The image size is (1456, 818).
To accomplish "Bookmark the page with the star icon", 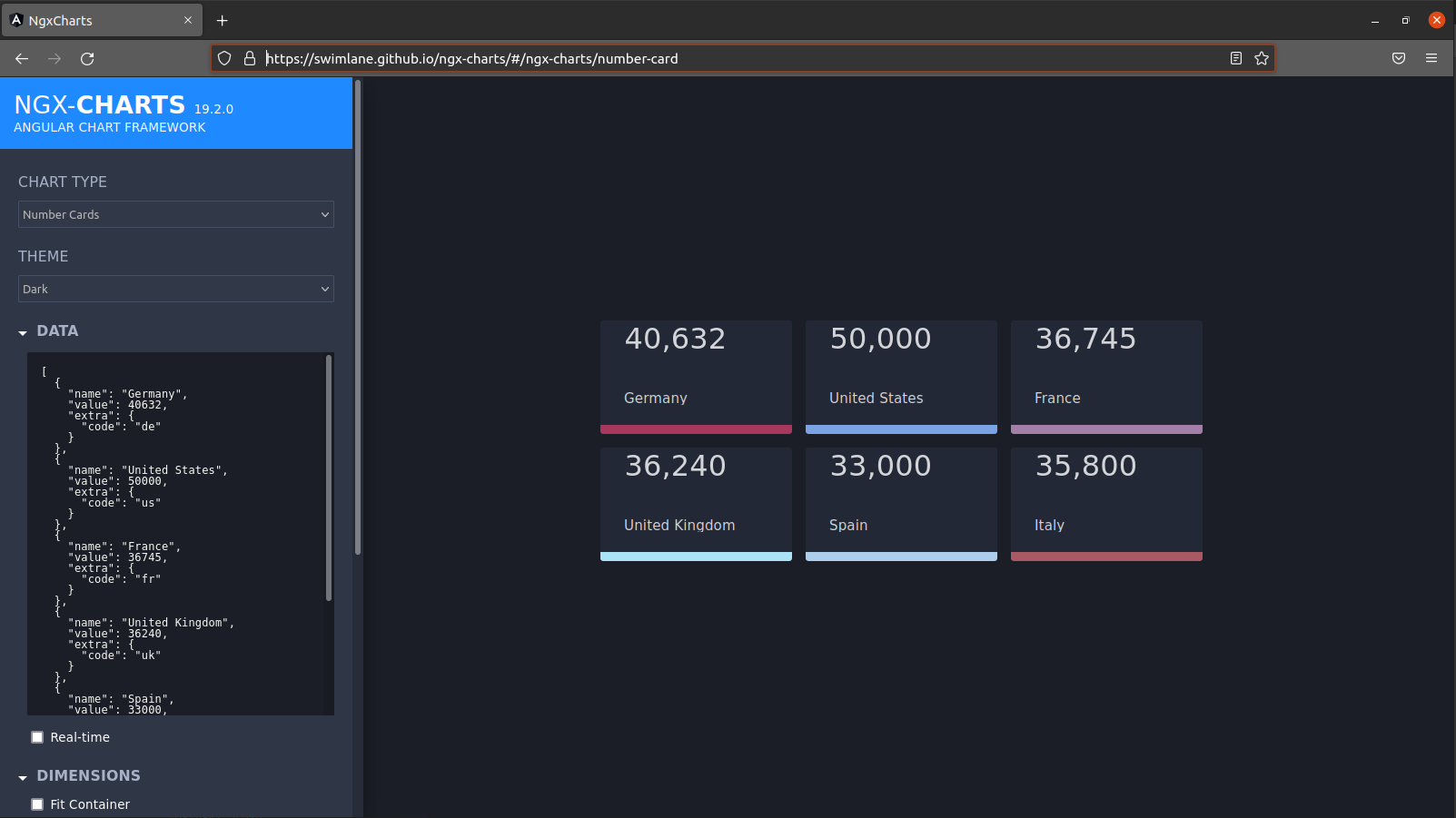I will (1262, 58).
